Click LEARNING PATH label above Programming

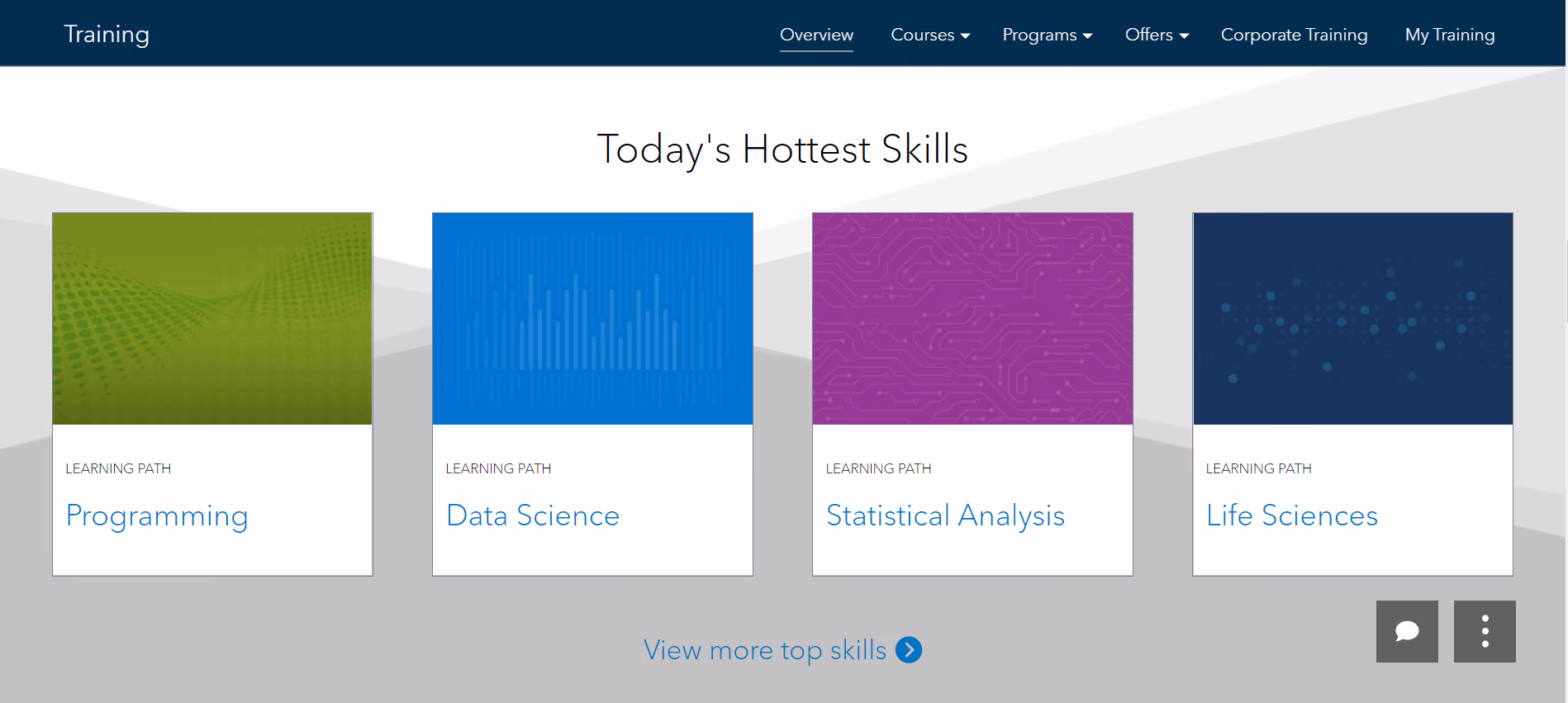tap(118, 468)
